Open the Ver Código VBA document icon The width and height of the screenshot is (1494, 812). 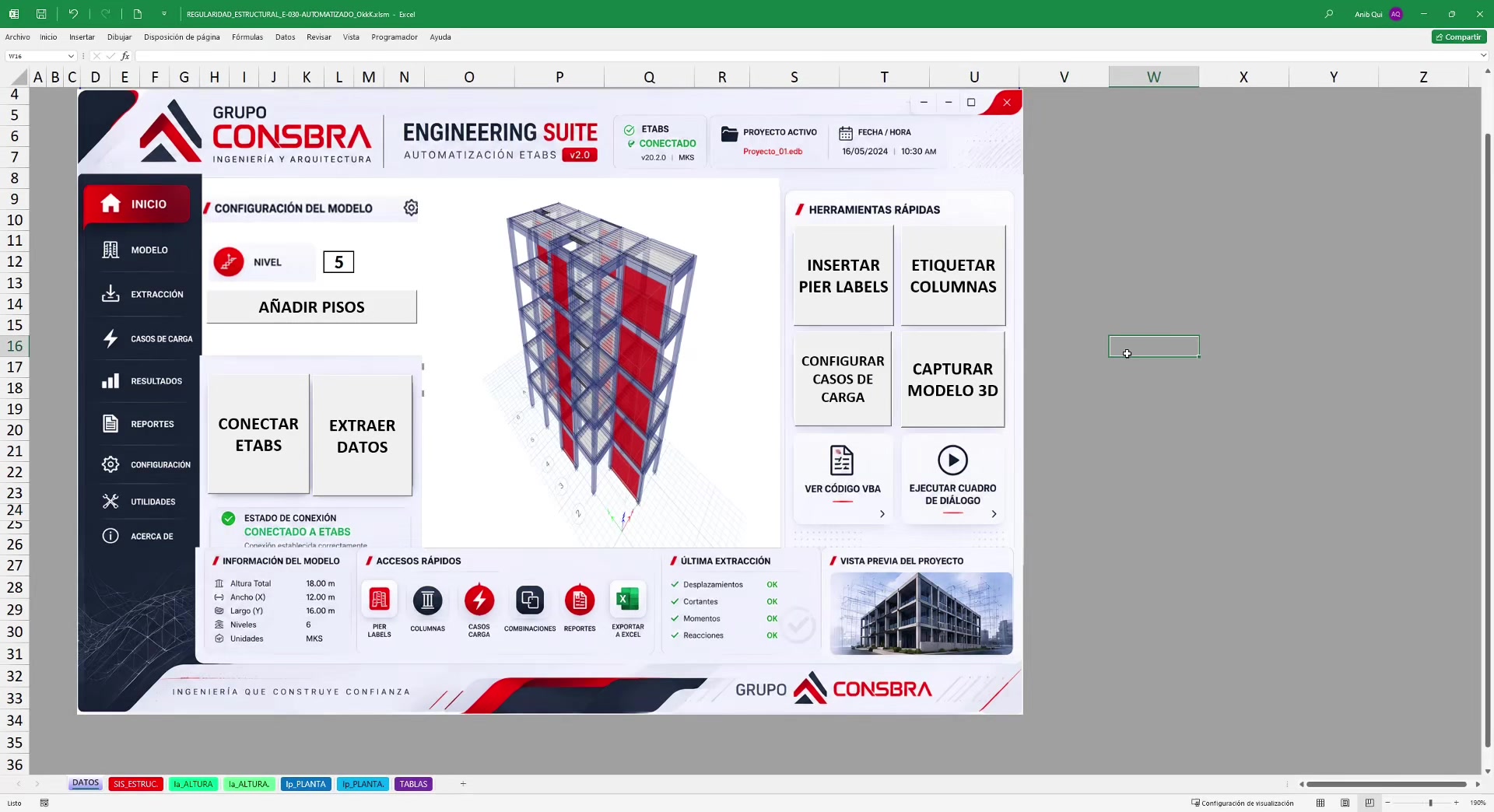point(842,460)
